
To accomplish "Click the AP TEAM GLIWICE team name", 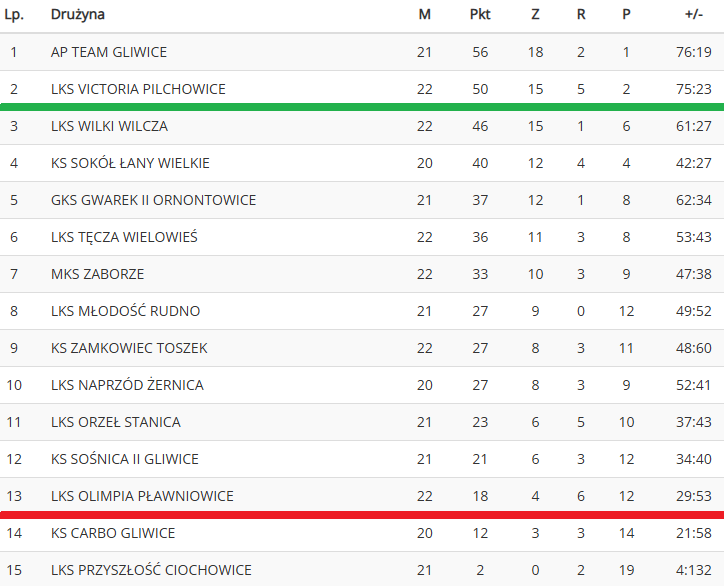I will coord(109,52).
